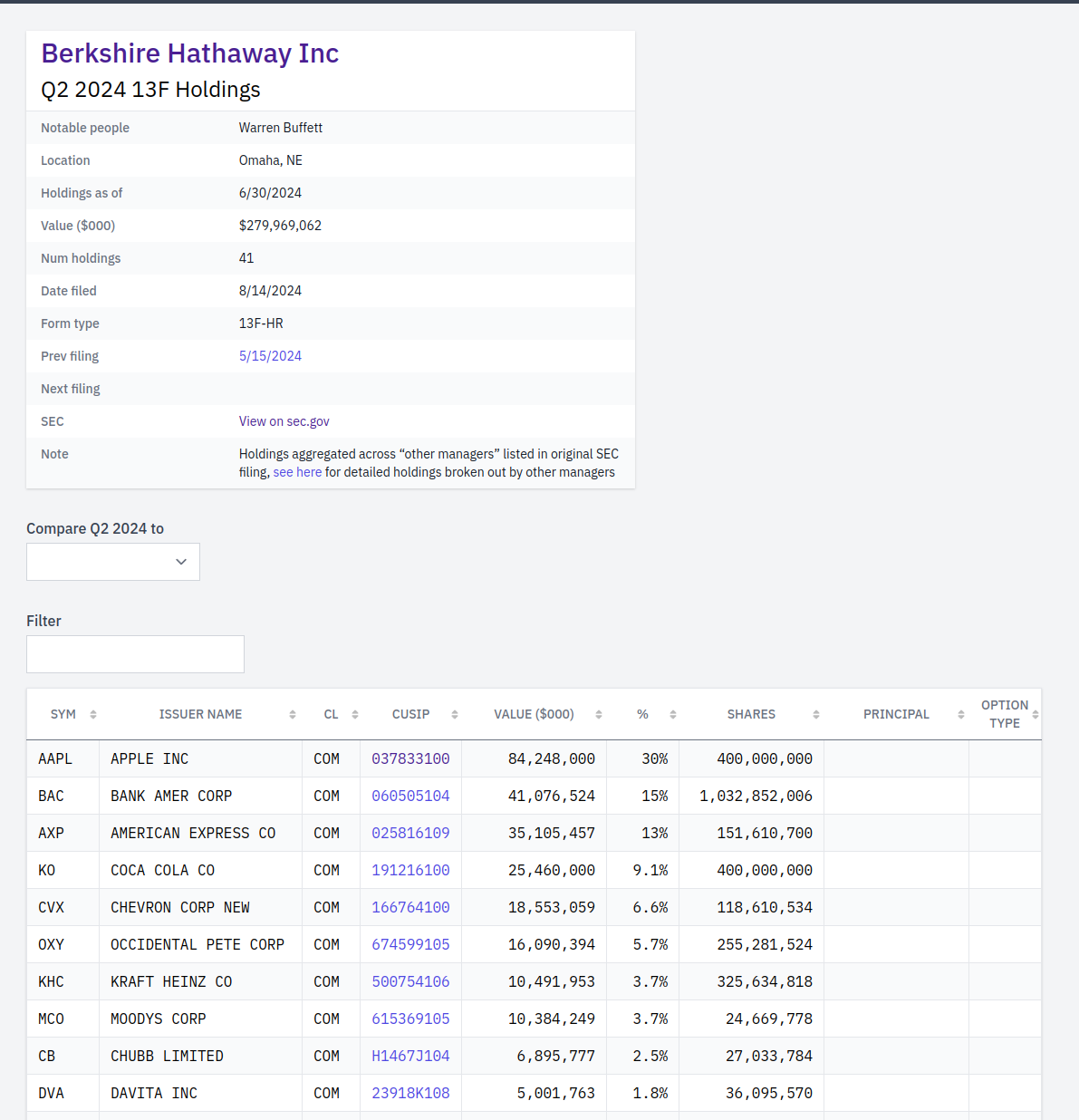The width and height of the screenshot is (1079, 1120).
Task: Click the OCCIDENTAL PETE CORP issuer name
Action: tap(197, 945)
